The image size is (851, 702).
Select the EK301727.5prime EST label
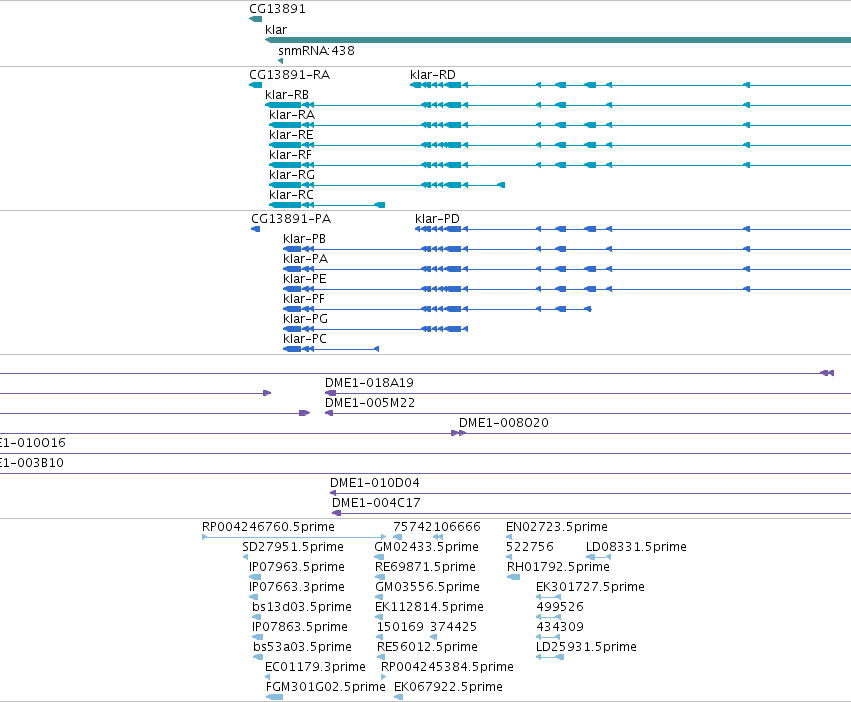coord(590,587)
